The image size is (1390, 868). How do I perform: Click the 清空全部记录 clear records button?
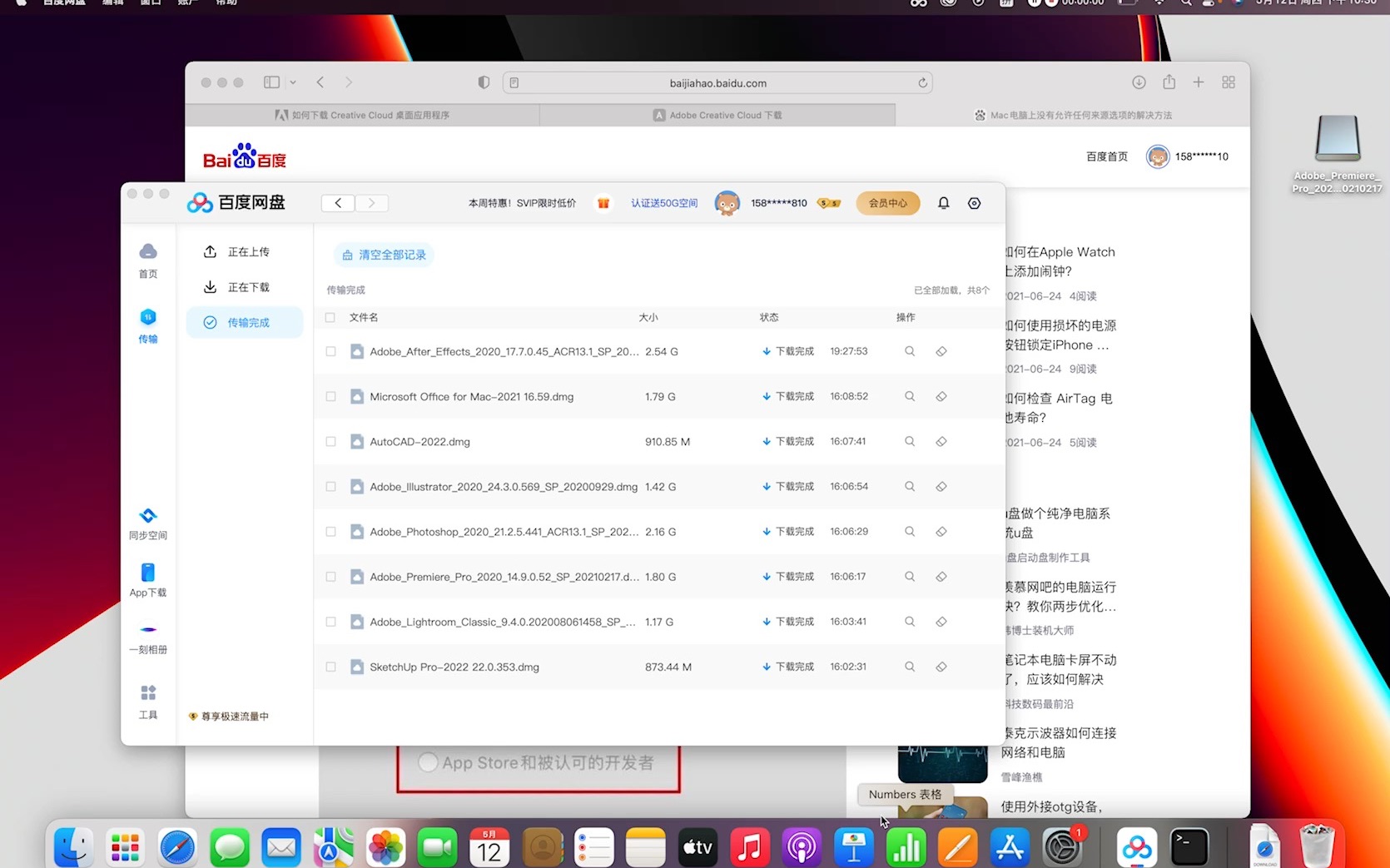tap(384, 255)
